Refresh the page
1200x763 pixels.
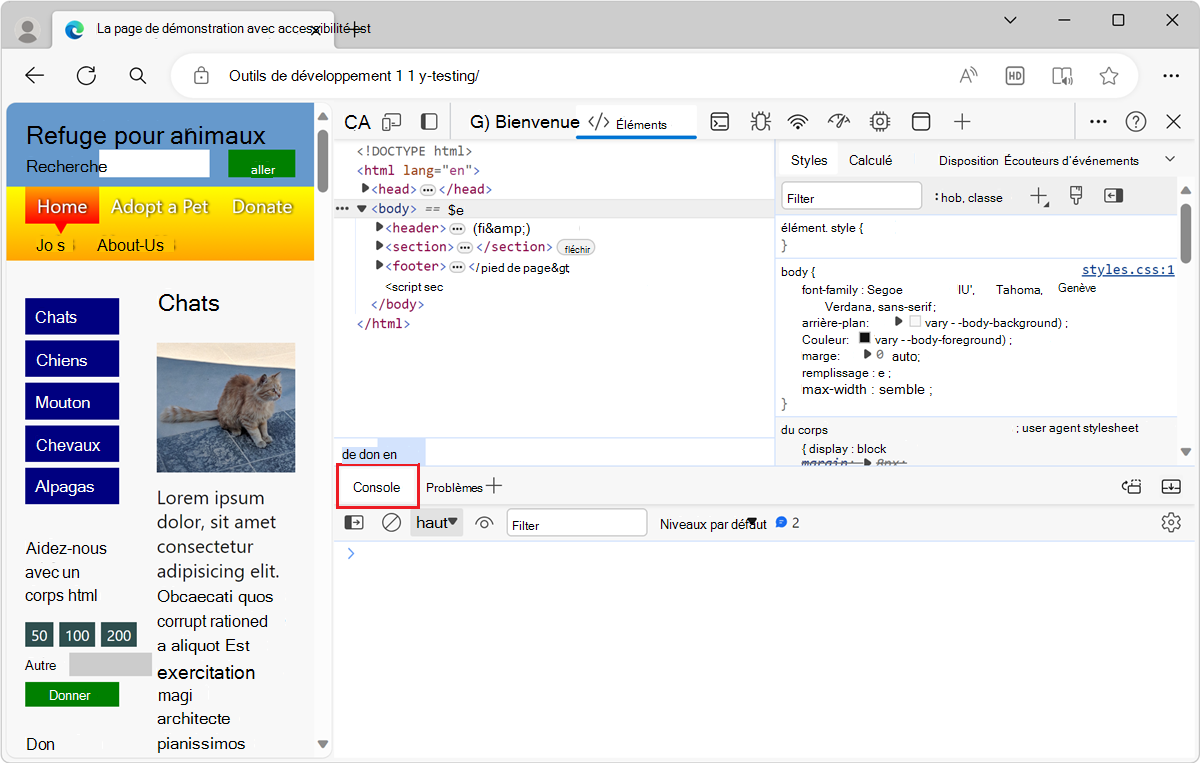pyautogui.click(x=87, y=76)
